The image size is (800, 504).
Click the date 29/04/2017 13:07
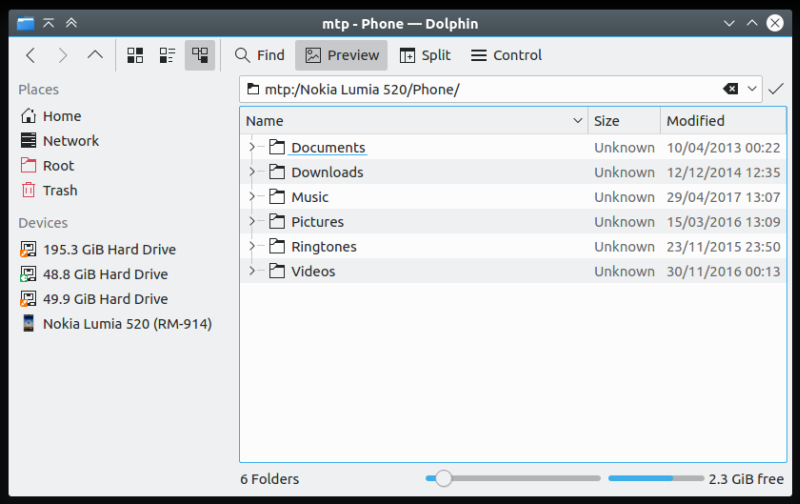(723, 197)
